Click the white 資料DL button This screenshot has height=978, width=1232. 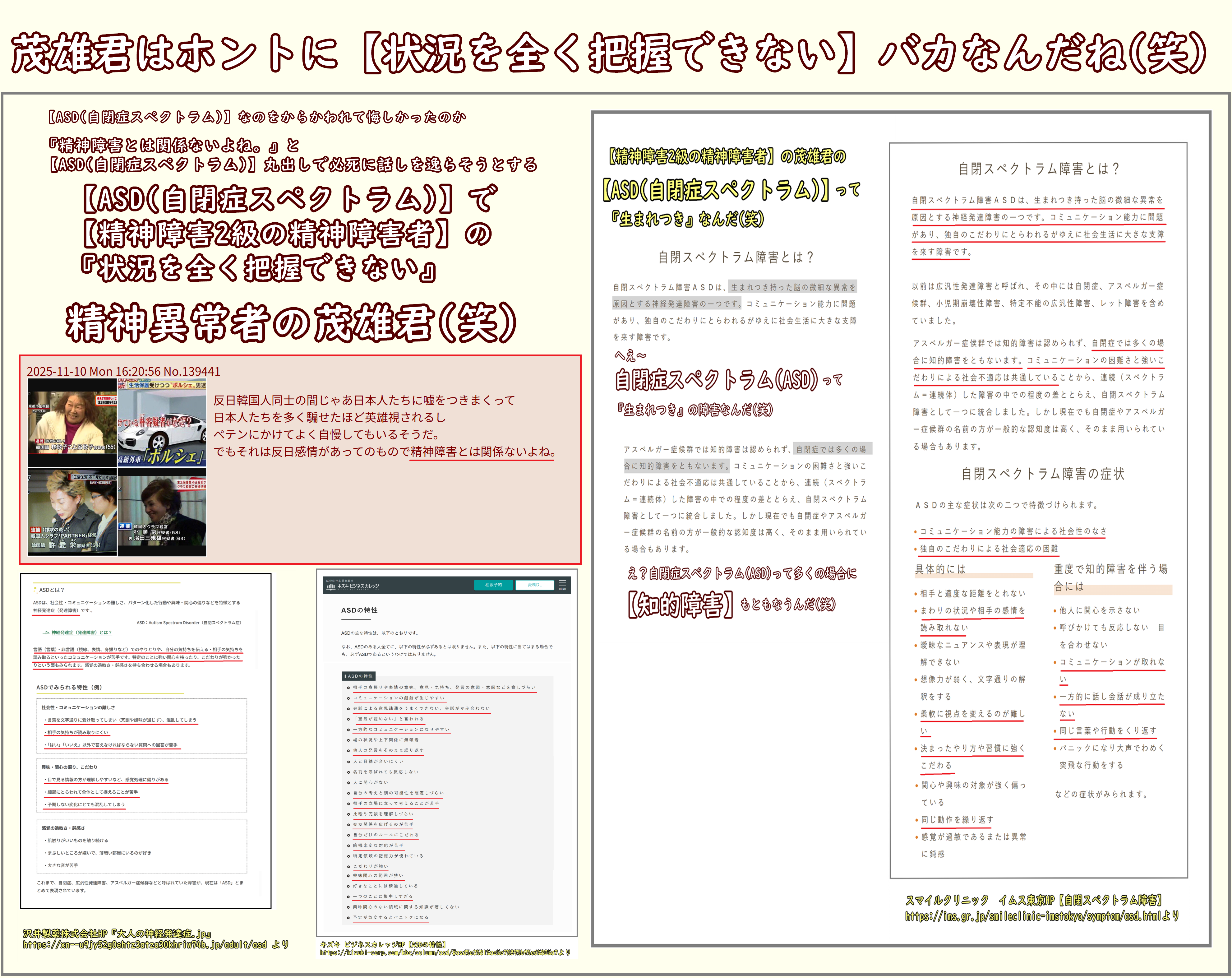tap(534, 585)
